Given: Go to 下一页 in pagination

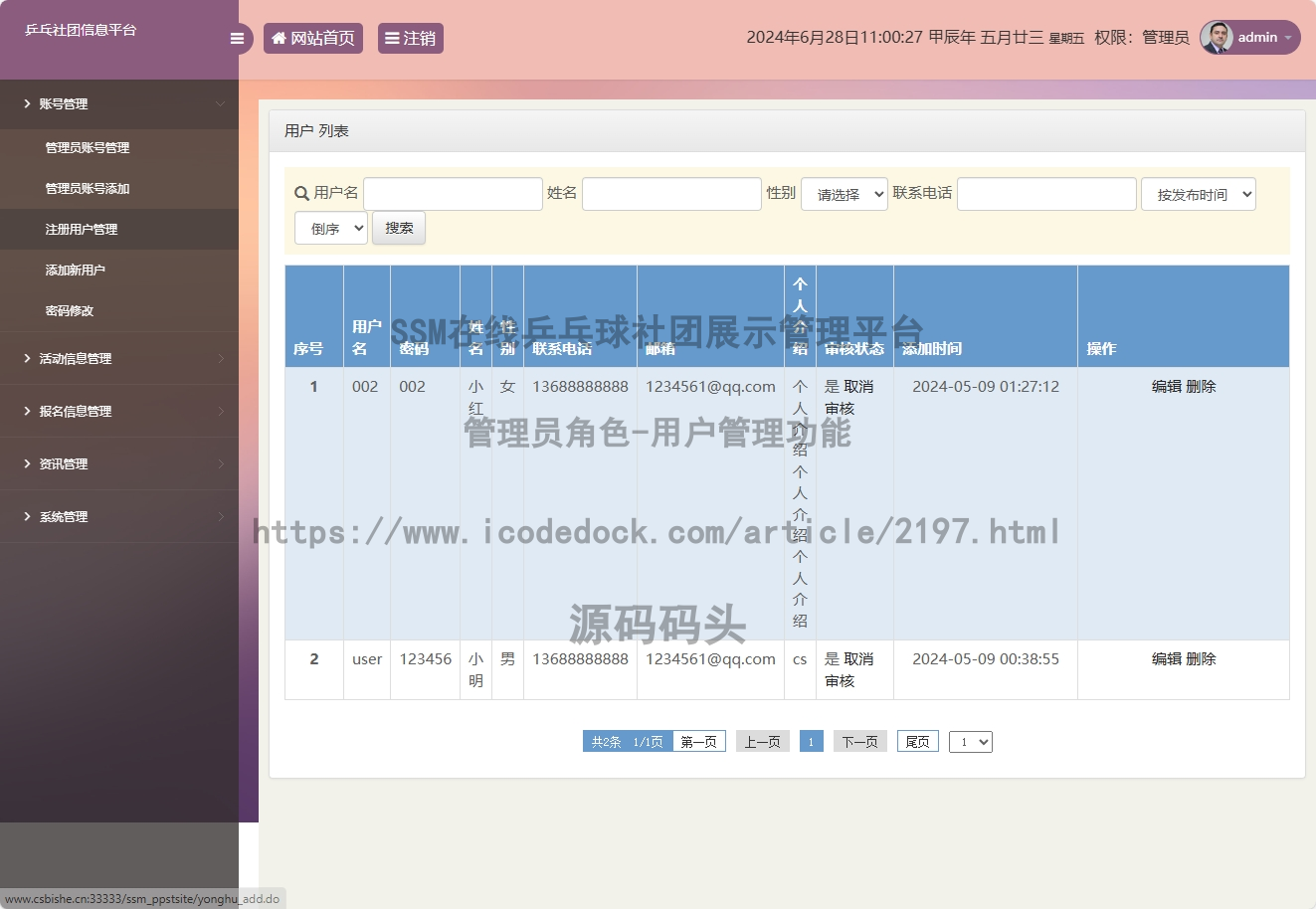Looking at the screenshot, I should coord(860,742).
